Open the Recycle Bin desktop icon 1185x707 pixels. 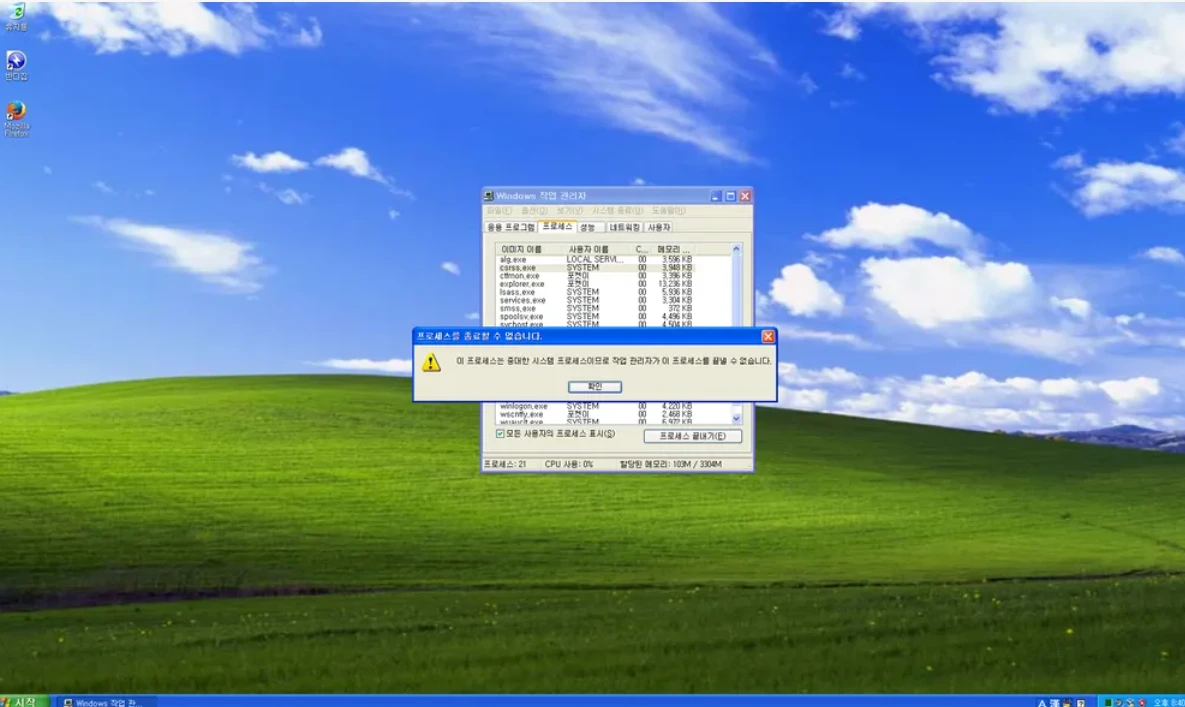click(x=16, y=17)
